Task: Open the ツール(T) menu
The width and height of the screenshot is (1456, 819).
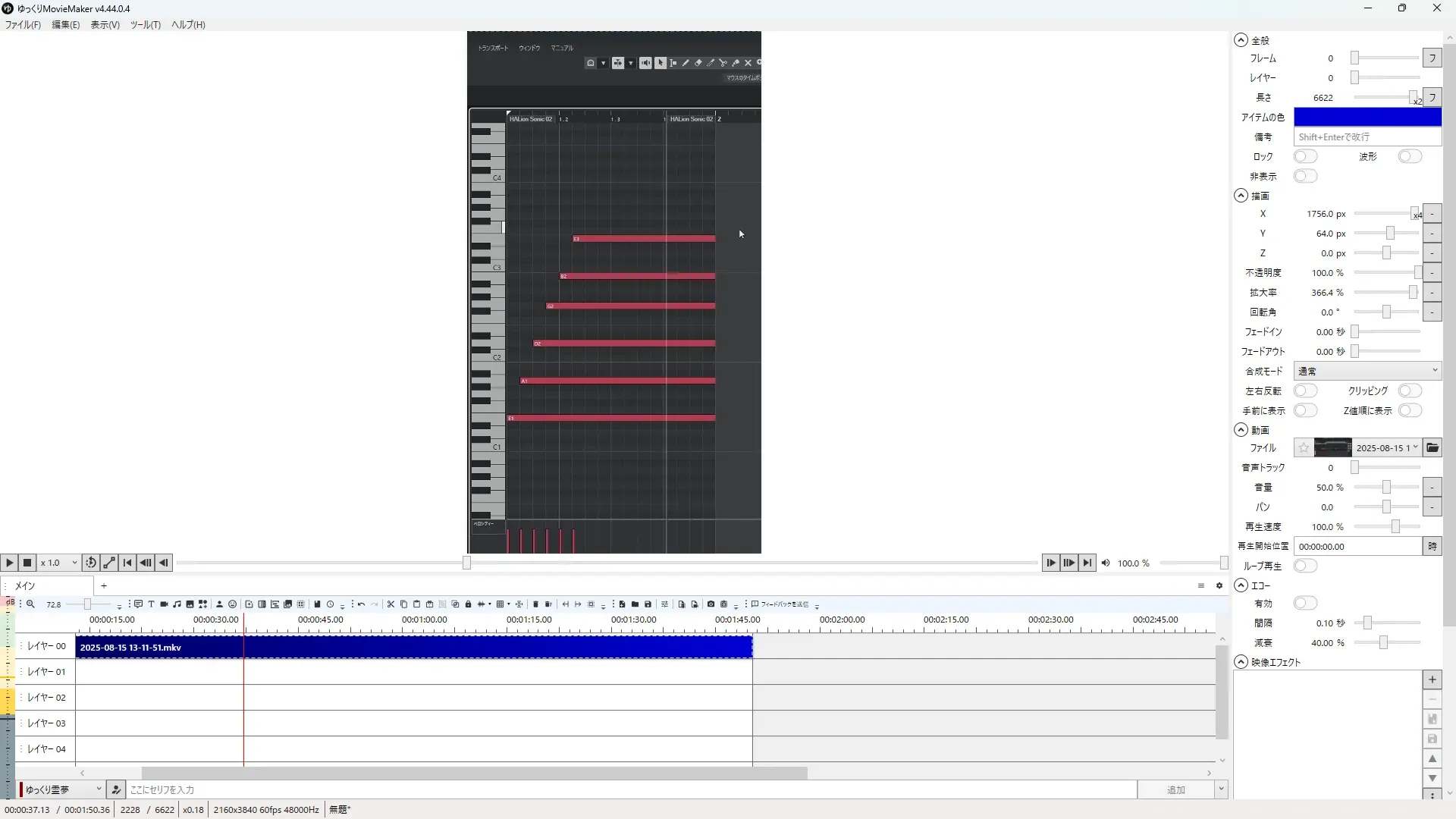Action: pyautogui.click(x=145, y=25)
